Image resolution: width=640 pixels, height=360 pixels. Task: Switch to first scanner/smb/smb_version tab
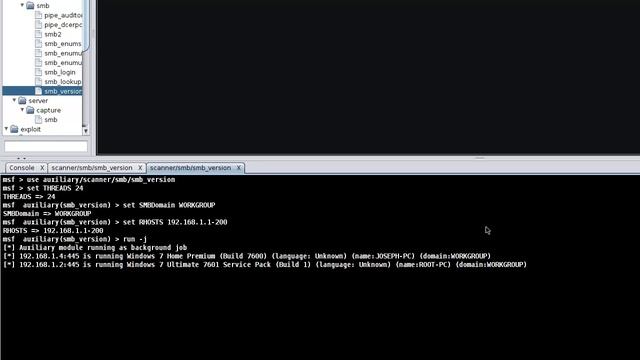(92, 168)
